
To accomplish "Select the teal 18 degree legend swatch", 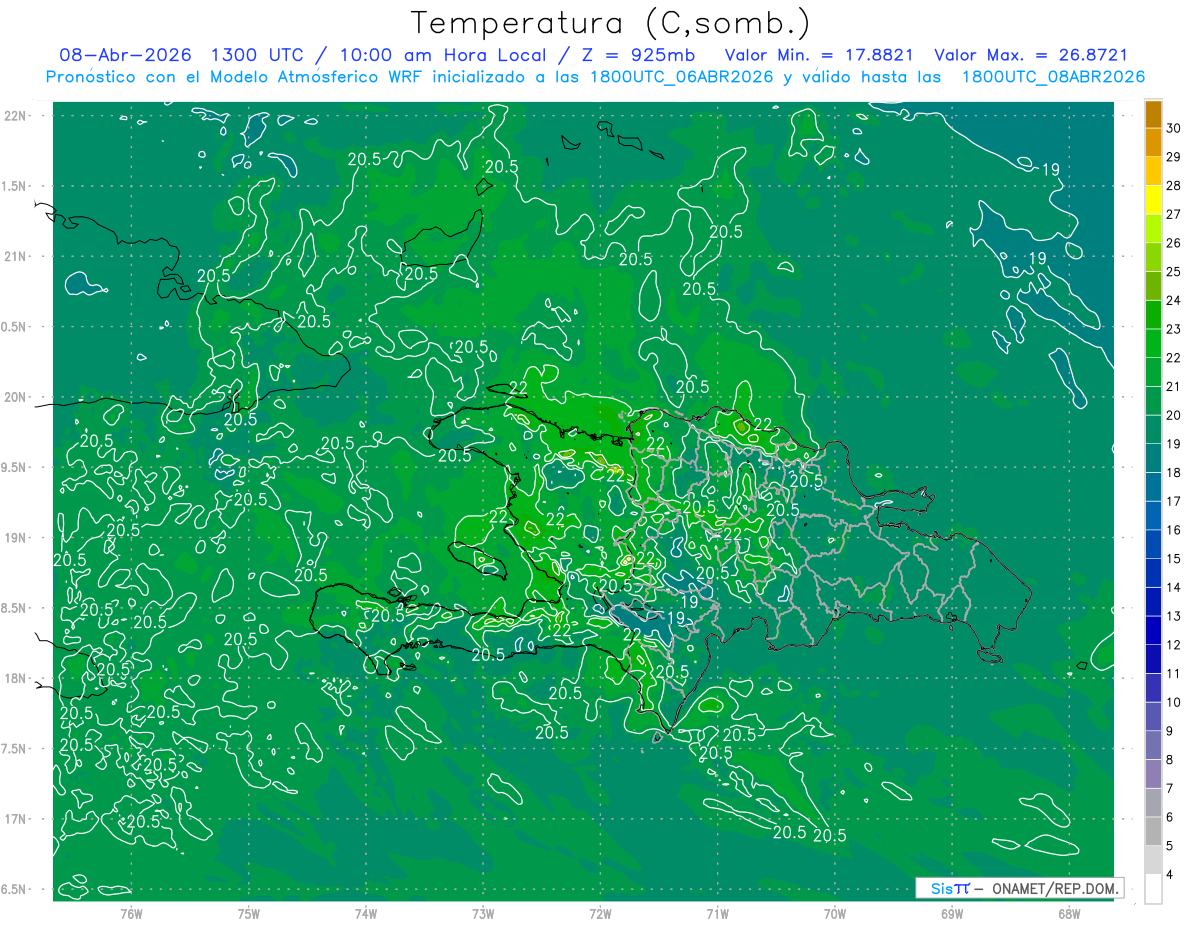I will 1153,459.
